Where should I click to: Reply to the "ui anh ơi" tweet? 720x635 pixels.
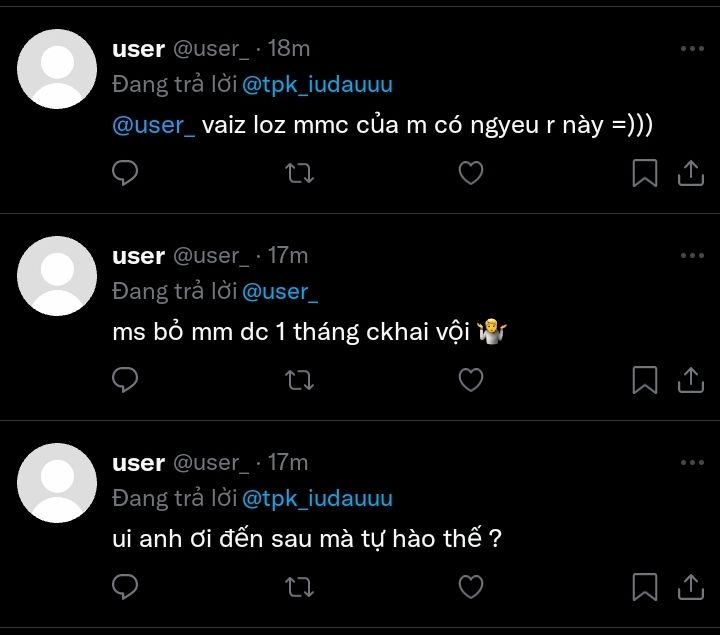pos(125,586)
